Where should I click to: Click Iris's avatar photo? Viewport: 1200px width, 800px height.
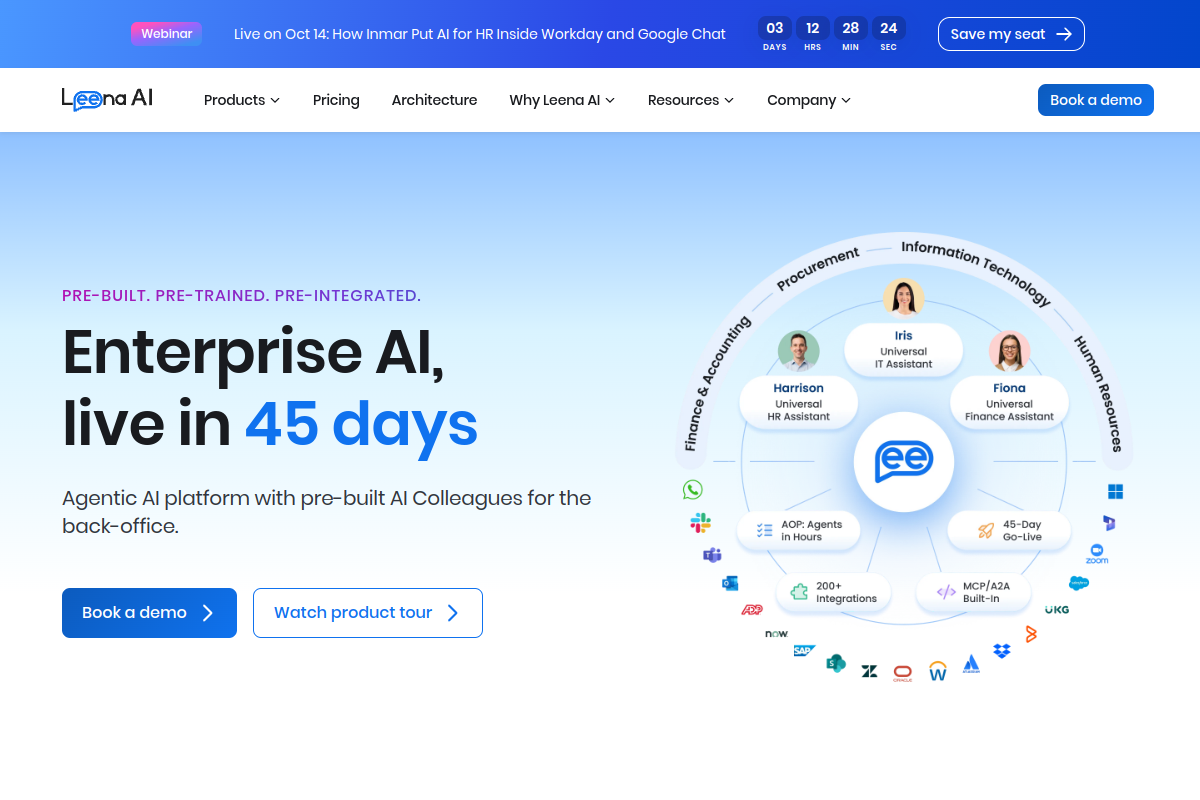904,298
